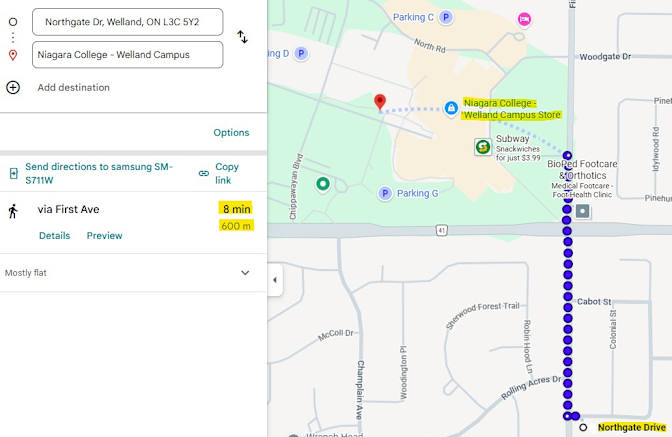The image size is (672, 437).
Task: Edit the Northgate Dr starting point field
Action: pos(127,21)
